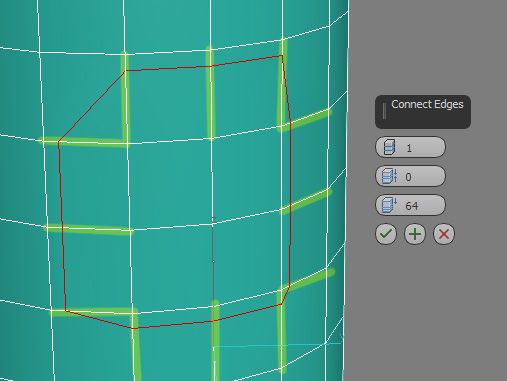Click the diagonal red preview edge on the mesh
This screenshot has height=381, width=507.
click(x=92, y=106)
